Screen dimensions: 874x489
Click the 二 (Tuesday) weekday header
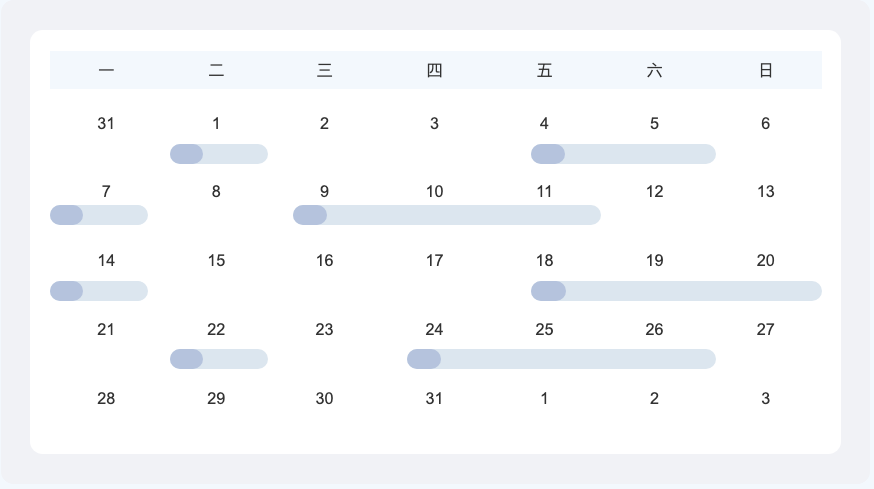tap(216, 70)
